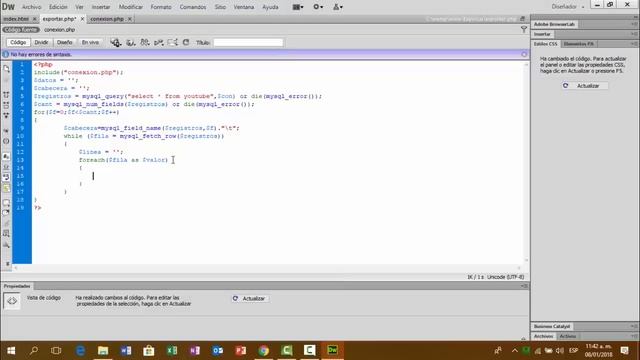Select the Estilos CSS panel tab
640x360 pixels.
pos(545,44)
